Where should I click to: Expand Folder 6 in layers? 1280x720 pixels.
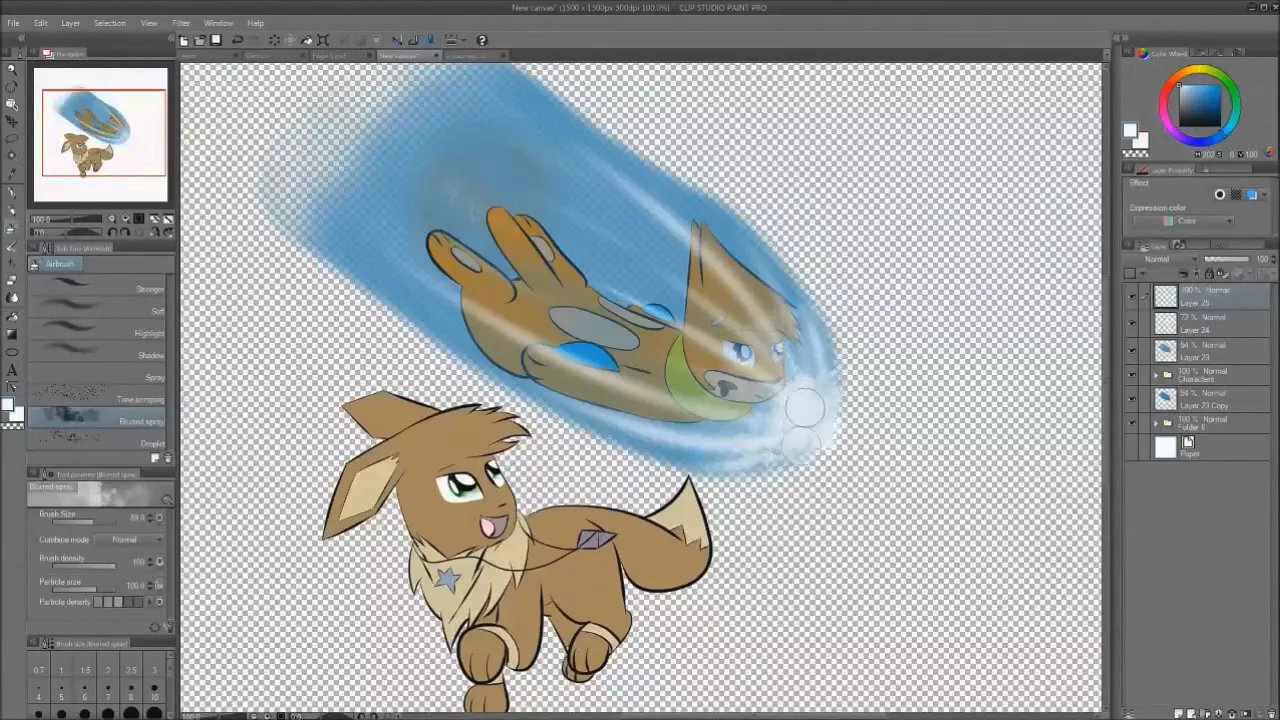pos(1156,423)
